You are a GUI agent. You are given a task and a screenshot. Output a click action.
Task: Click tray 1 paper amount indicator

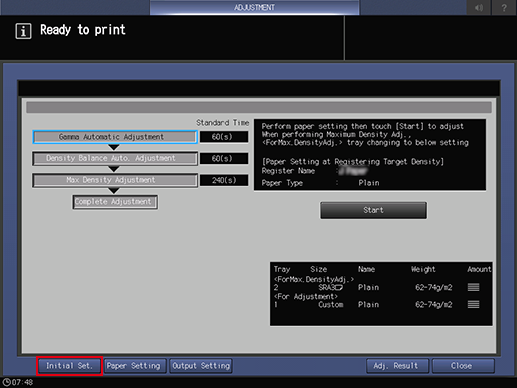pyautogui.click(x=473, y=304)
